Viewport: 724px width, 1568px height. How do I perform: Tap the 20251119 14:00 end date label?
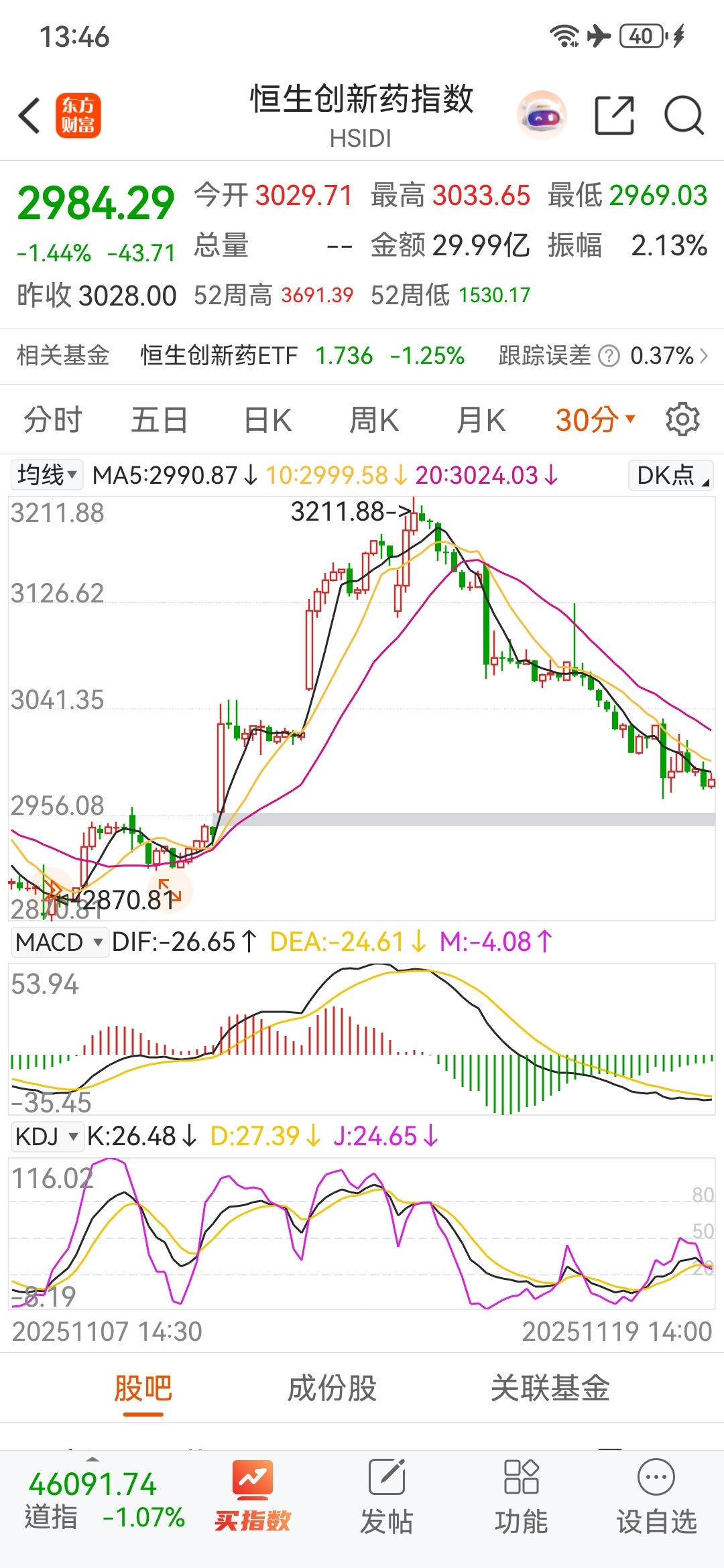617,1331
